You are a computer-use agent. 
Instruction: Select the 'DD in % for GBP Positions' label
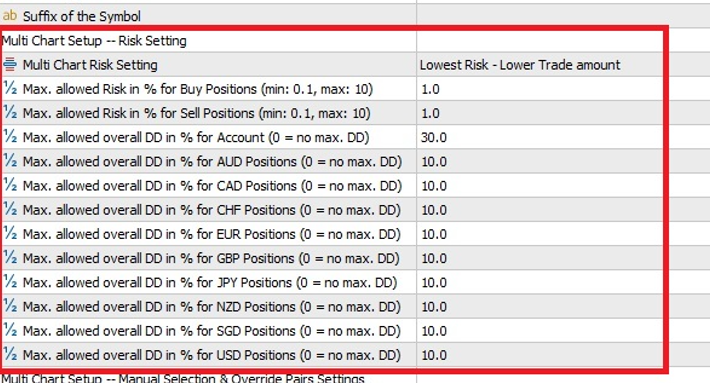pos(211,259)
